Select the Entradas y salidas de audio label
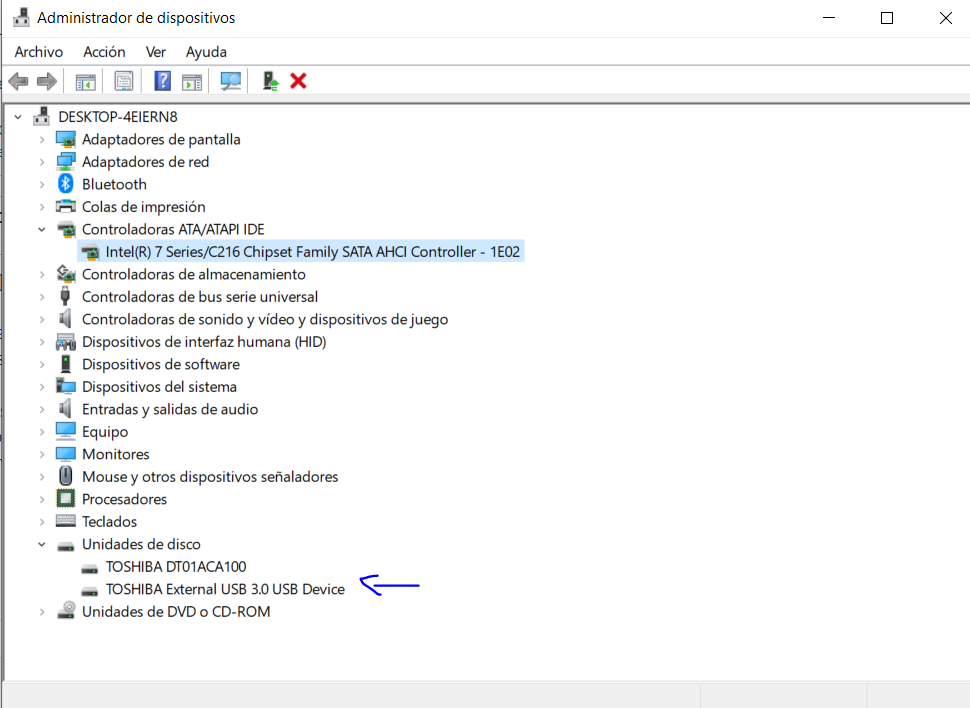 point(170,408)
